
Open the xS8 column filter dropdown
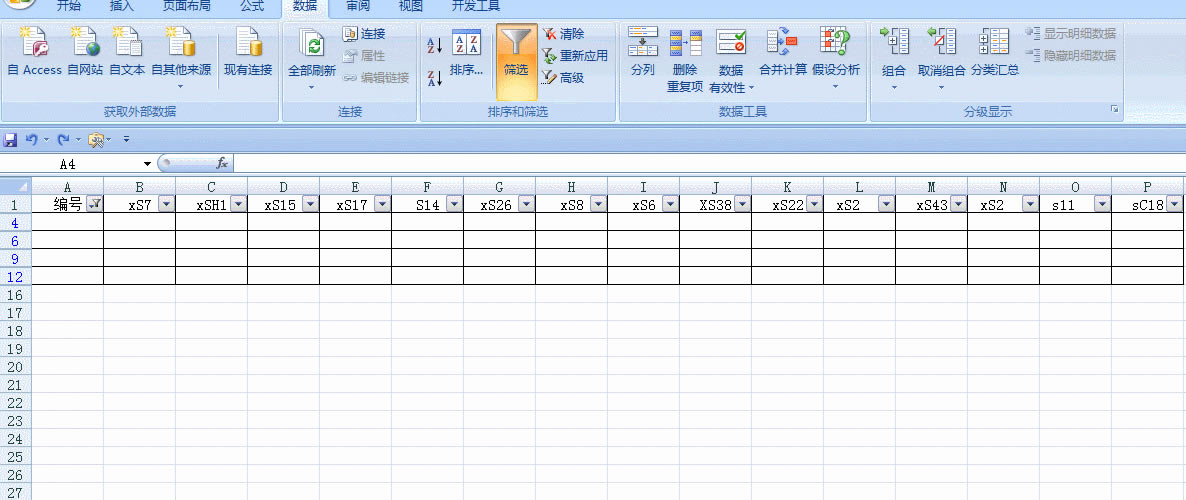tap(598, 204)
